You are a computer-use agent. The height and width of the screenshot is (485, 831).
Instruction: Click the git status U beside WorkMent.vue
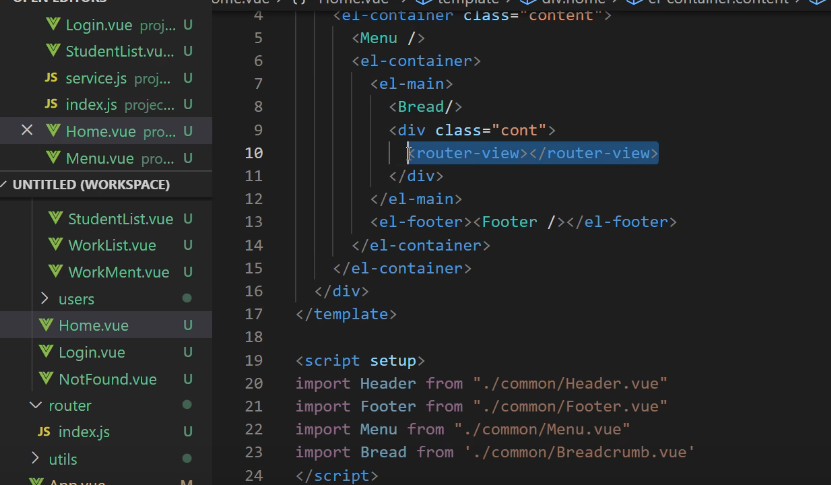188,272
